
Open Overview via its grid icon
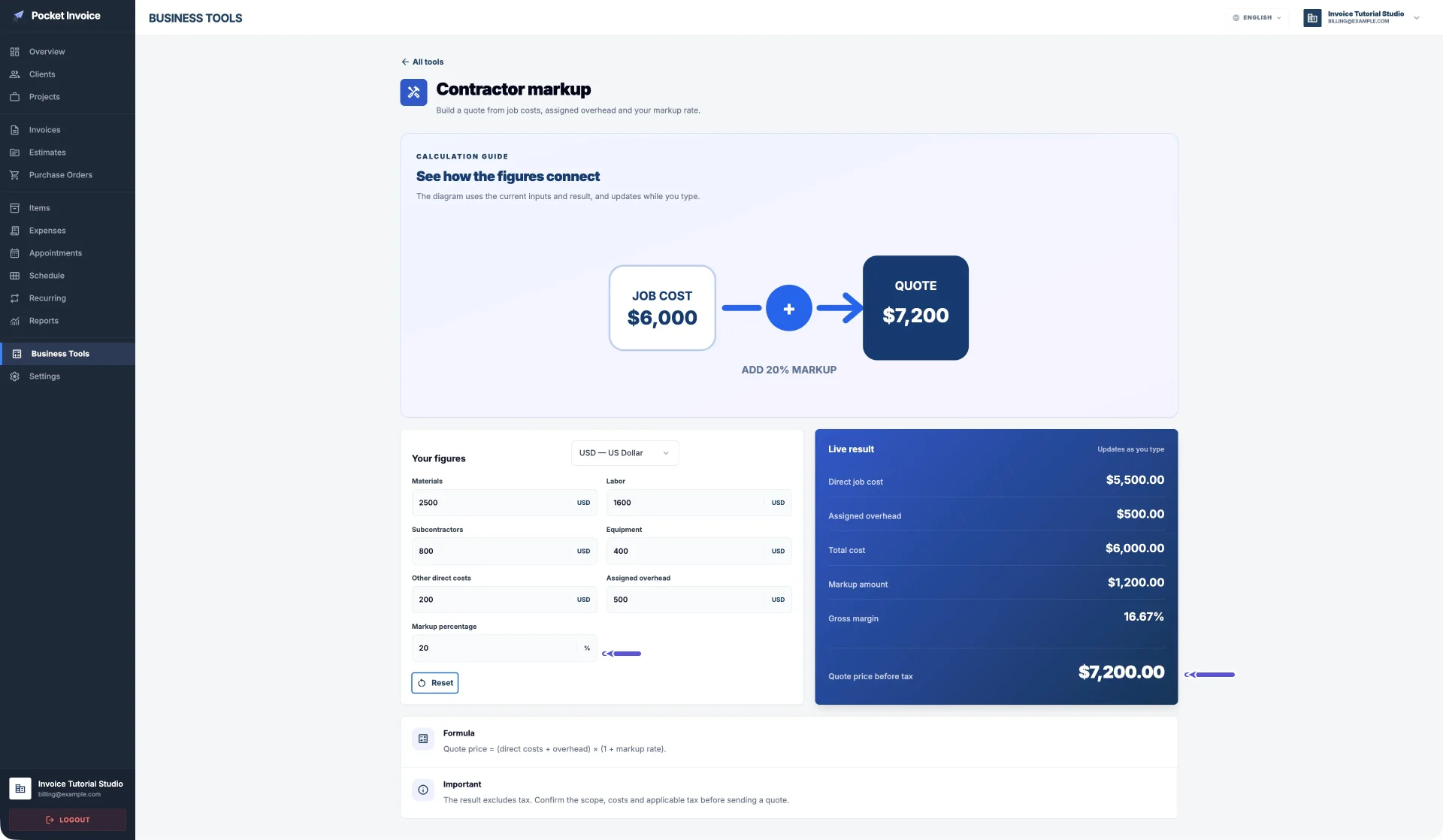point(14,52)
